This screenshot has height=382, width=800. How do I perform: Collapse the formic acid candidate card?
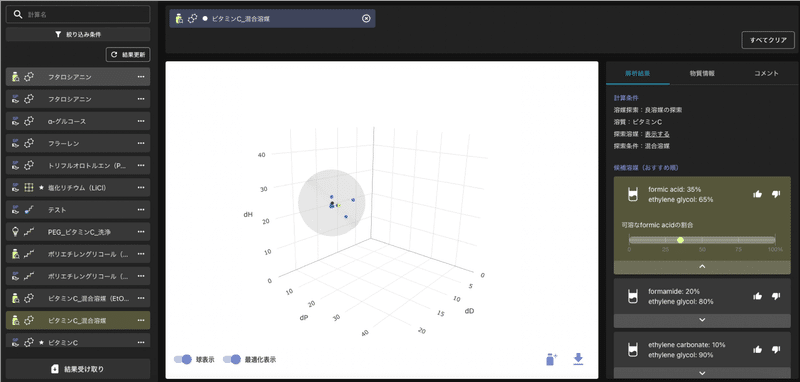click(702, 267)
